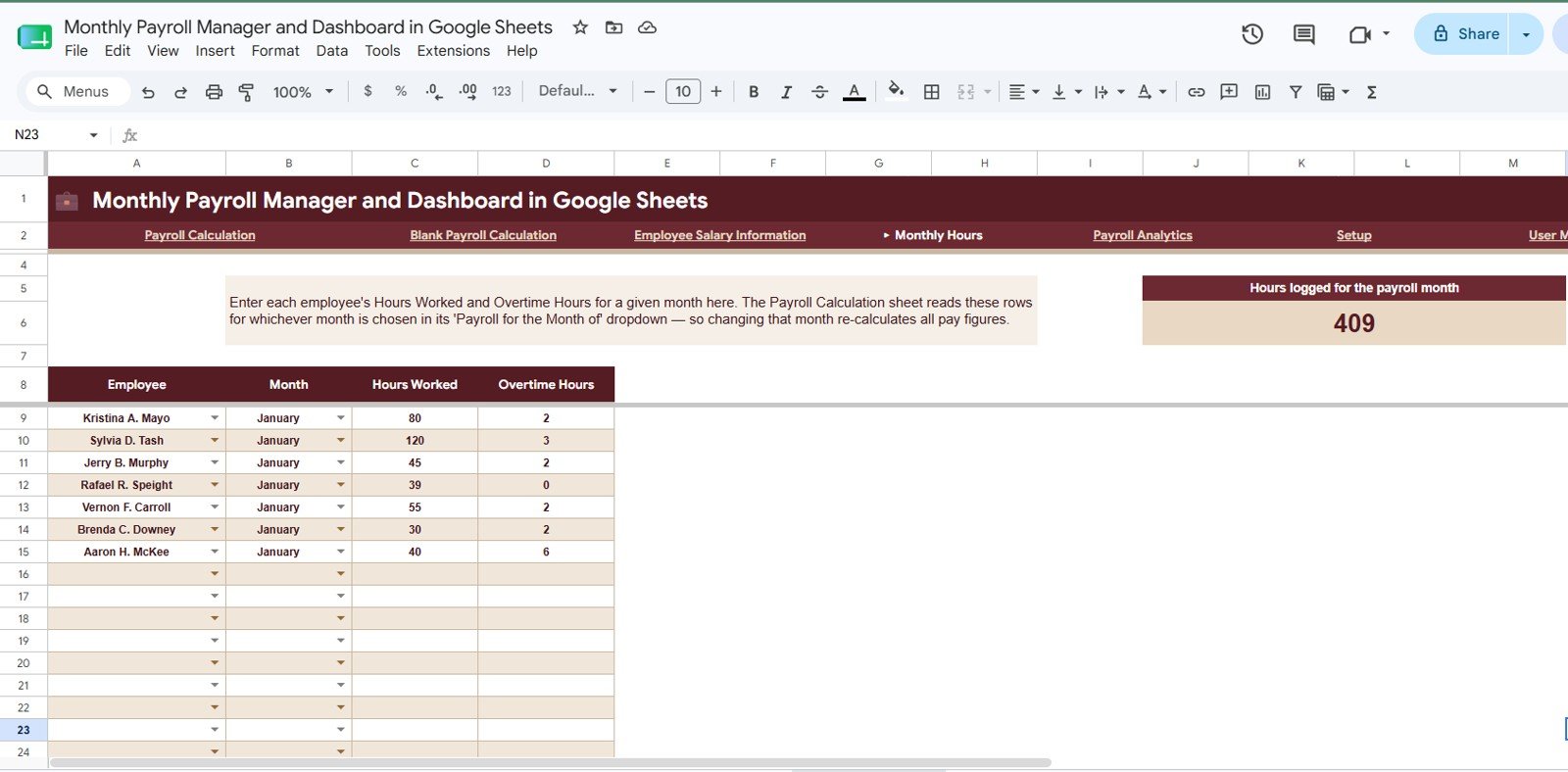Insert chart icon

(x=1262, y=91)
